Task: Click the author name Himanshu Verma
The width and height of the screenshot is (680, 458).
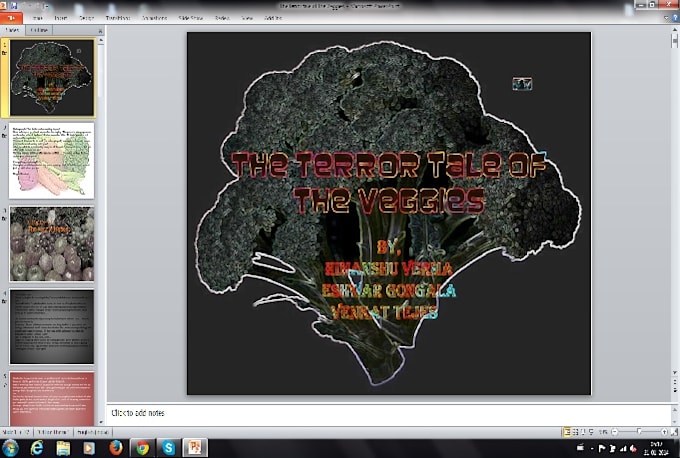Action: tap(389, 269)
